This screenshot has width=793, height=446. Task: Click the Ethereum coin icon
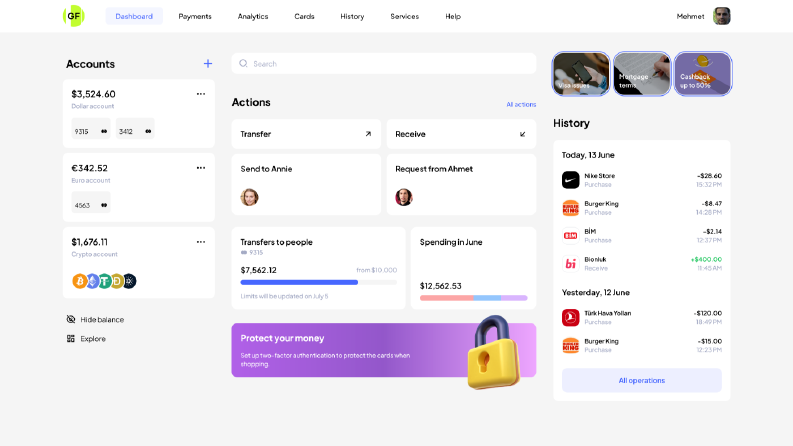pos(93,281)
